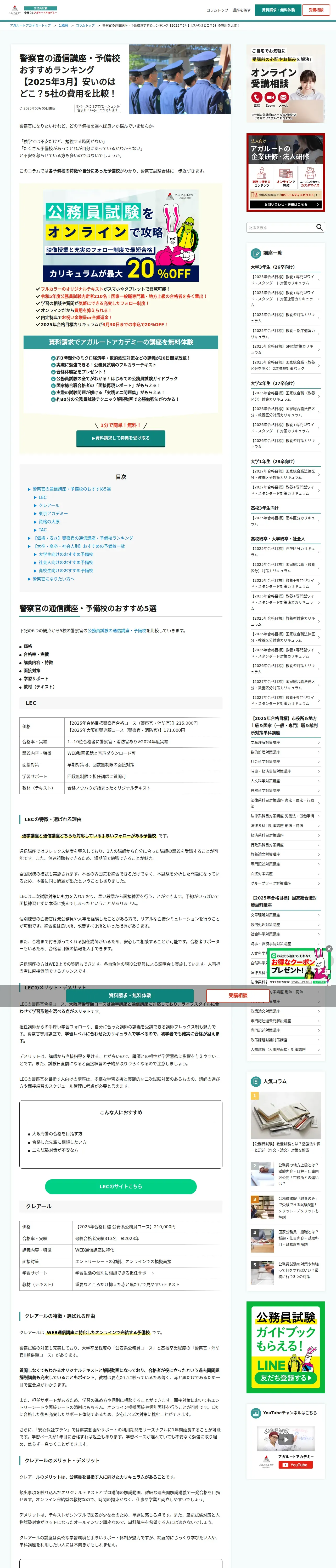
Task: Click お問い合わせ・詳細はこちら black button
Action: tap(285, 205)
